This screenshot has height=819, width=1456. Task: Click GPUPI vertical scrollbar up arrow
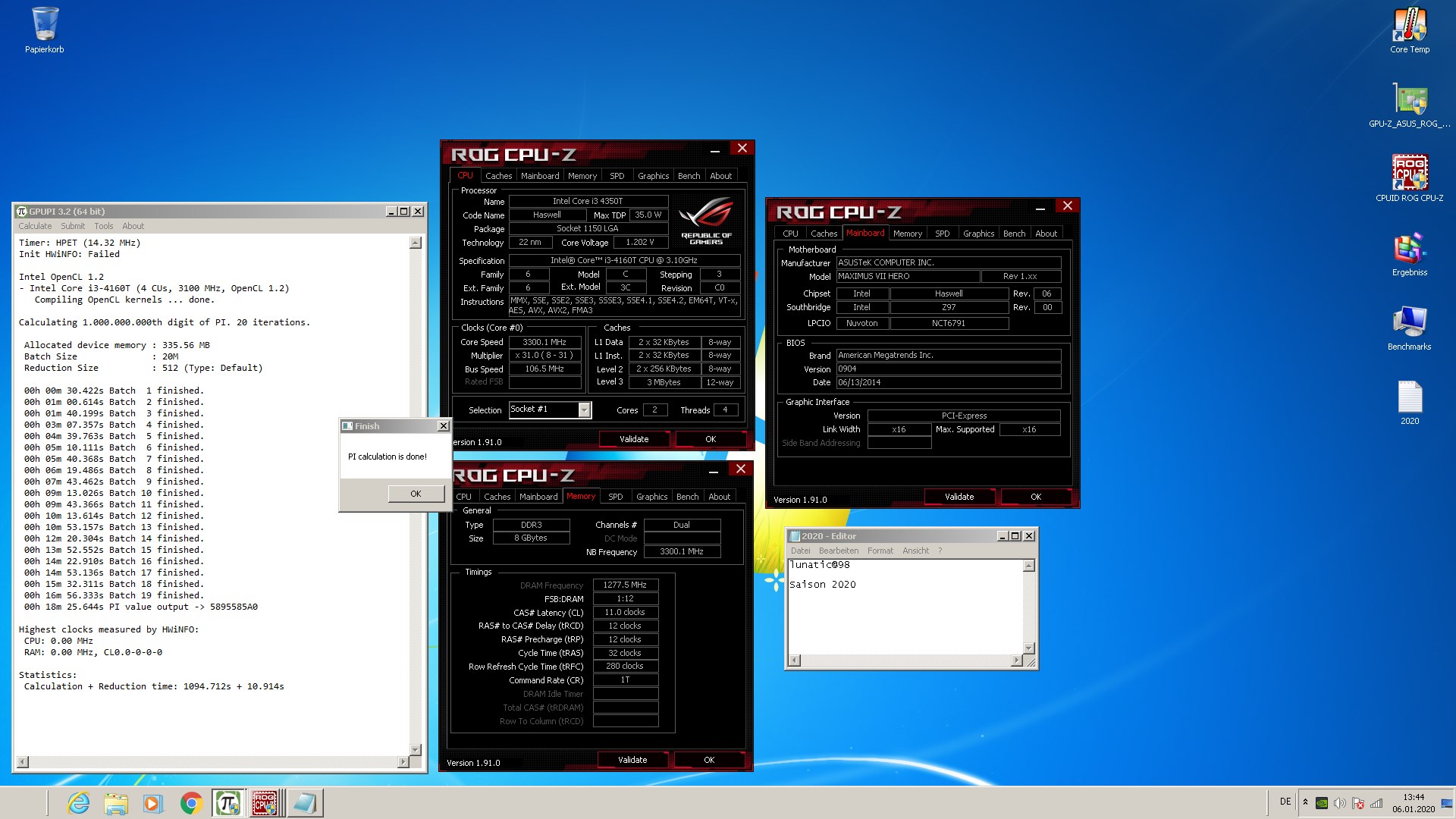click(x=415, y=243)
